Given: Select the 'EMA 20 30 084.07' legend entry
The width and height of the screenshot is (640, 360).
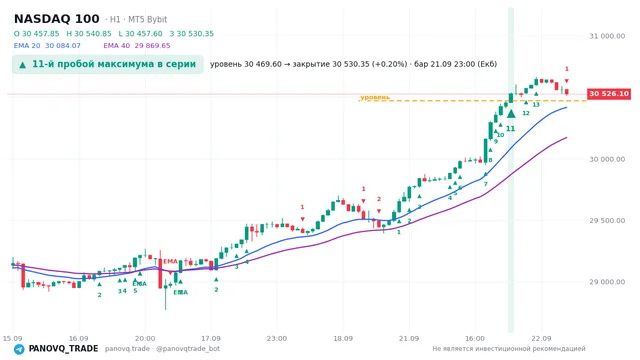Looking at the screenshot, I should click(x=47, y=46).
